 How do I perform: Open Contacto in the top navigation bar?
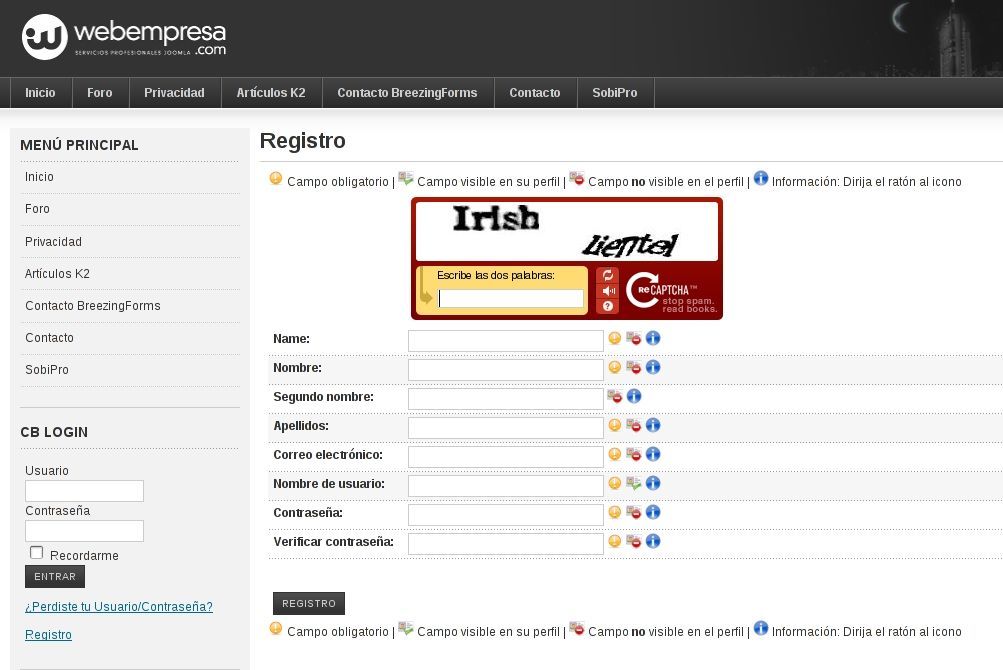[x=535, y=93]
